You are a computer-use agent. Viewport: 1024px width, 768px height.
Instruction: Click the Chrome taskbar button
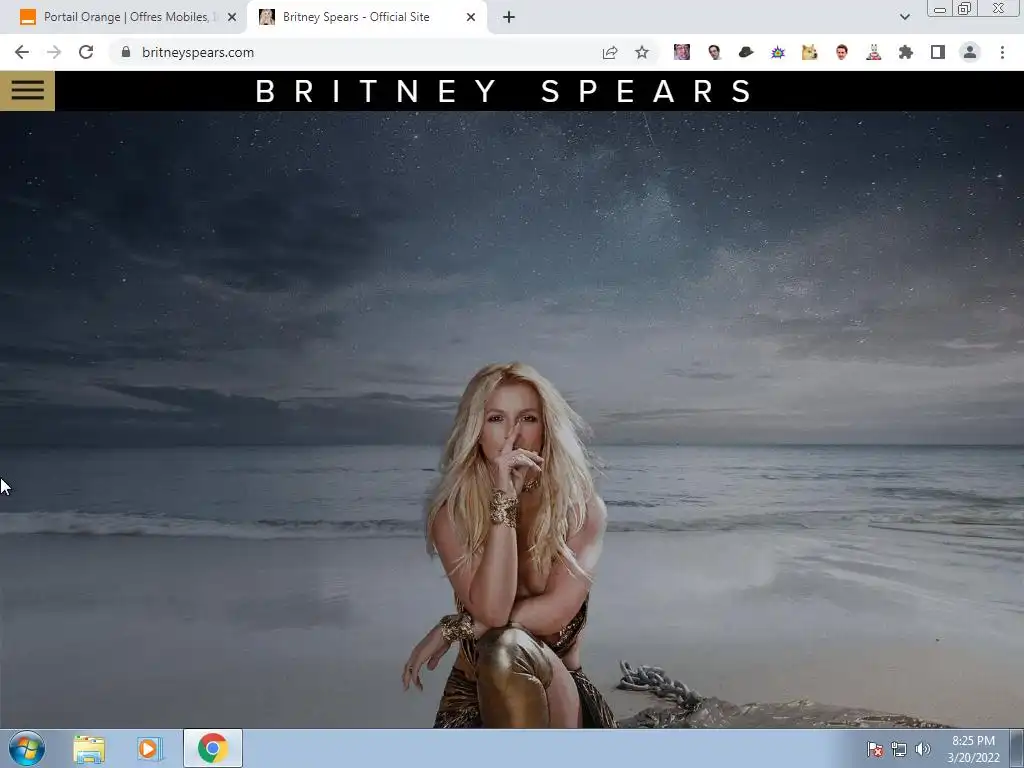(213, 748)
